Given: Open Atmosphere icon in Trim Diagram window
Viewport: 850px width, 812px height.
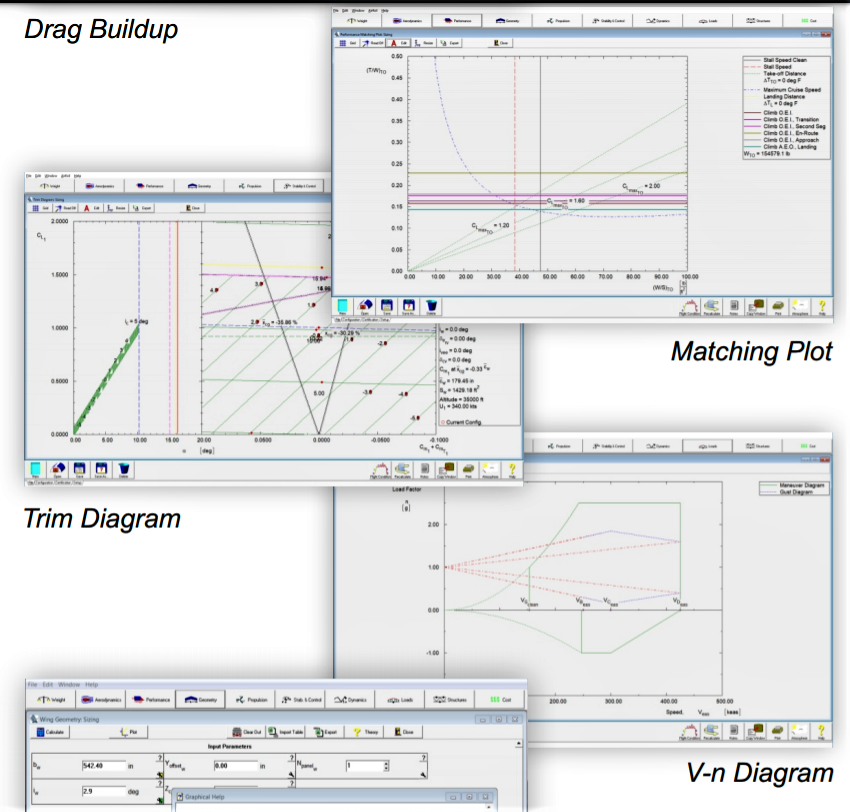Looking at the screenshot, I should pos(490,470).
